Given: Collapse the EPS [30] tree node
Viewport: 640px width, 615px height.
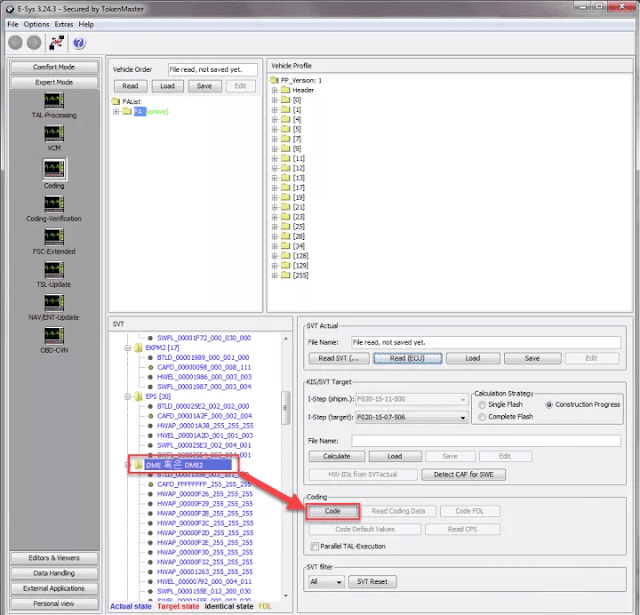Looking at the screenshot, I should click(x=127, y=396).
